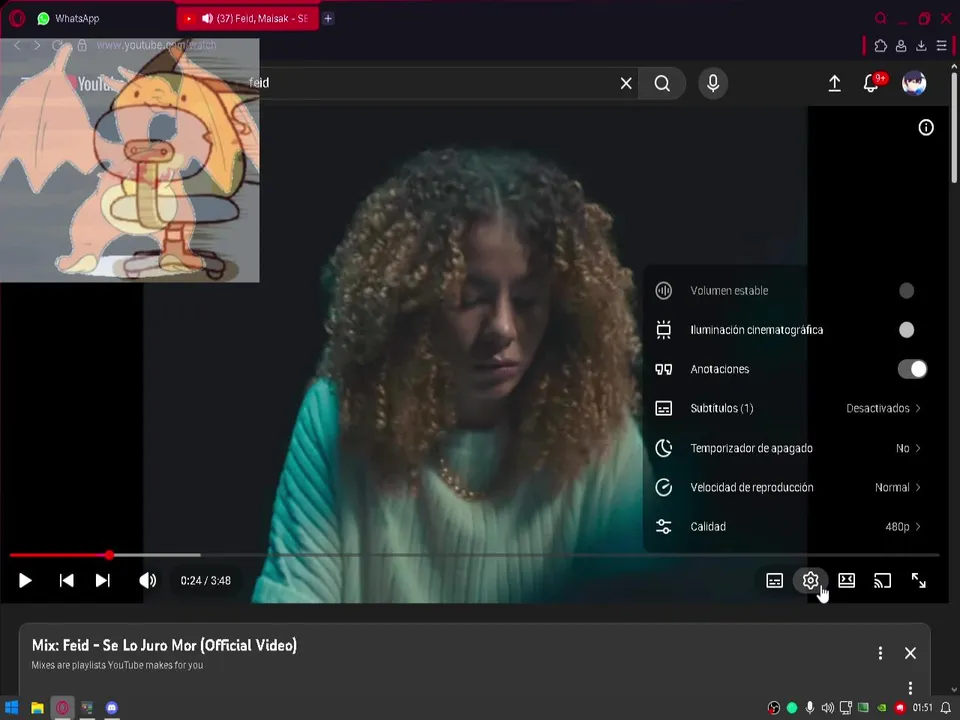Skip to the next video
Image resolution: width=960 pixels, height=720 pixels.
click(103, 580)
